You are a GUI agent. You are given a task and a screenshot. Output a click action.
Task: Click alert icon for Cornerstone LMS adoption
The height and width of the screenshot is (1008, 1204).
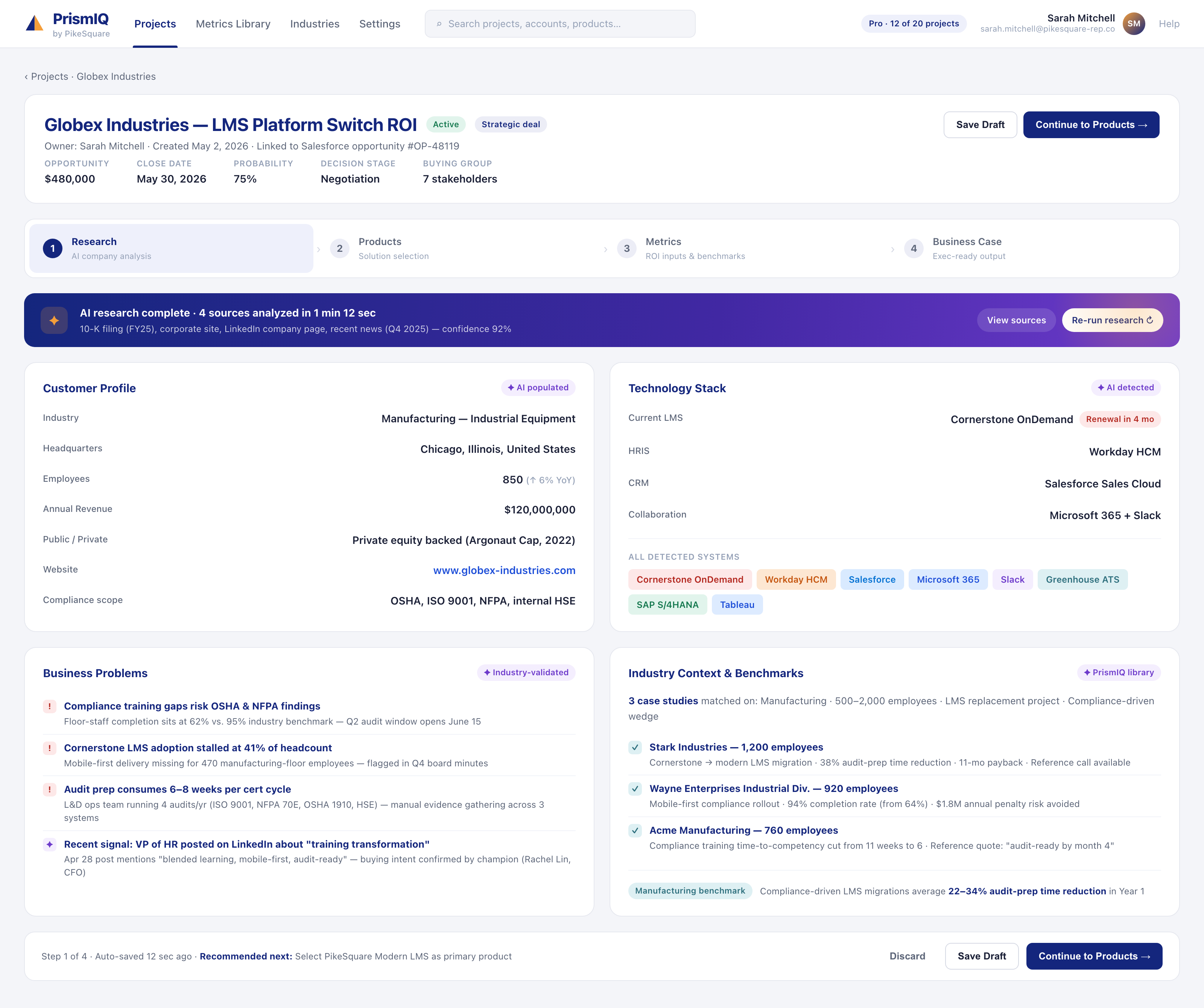click(x=49, y=748)
